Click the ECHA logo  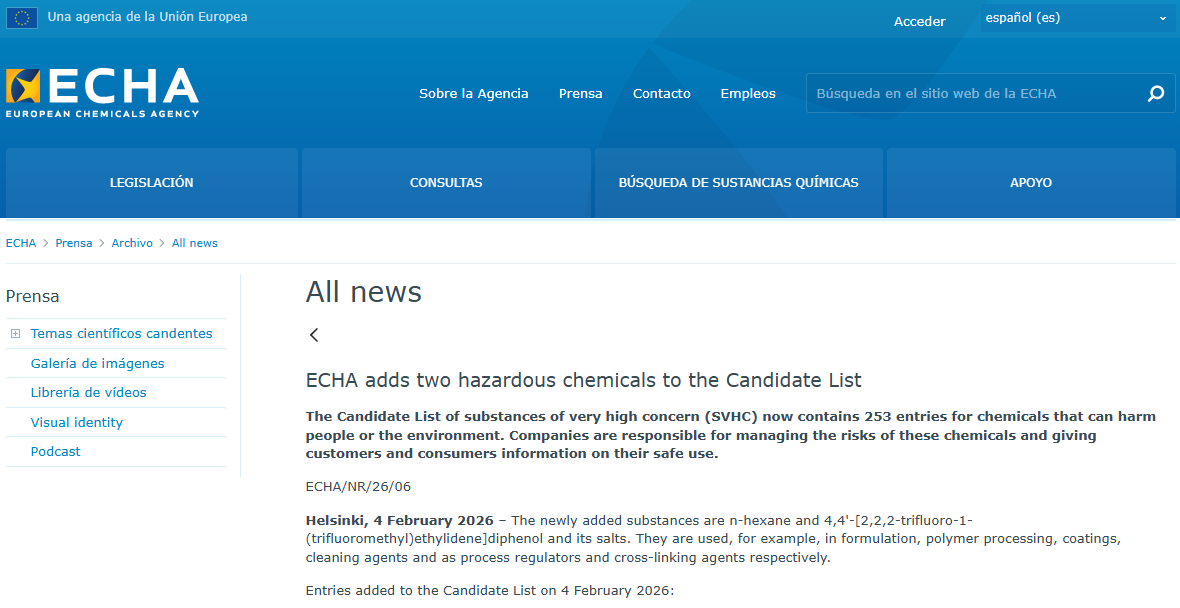tap(102, 93)
